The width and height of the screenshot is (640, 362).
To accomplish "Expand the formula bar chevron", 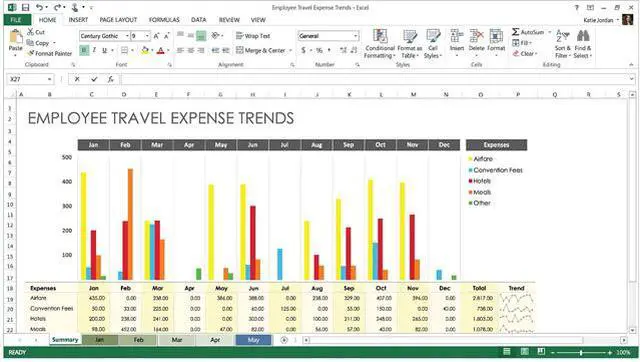I will pyautogui.click(x=632, y=79).
